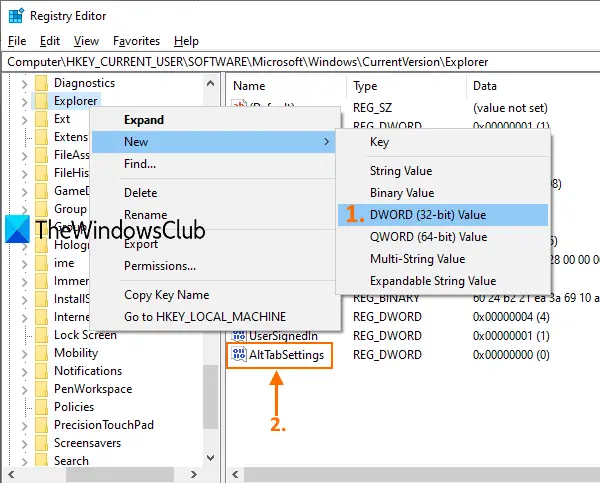Create a new Key from submenu
The height and width of the screenshot is (483, 600).
coord(443,142)
